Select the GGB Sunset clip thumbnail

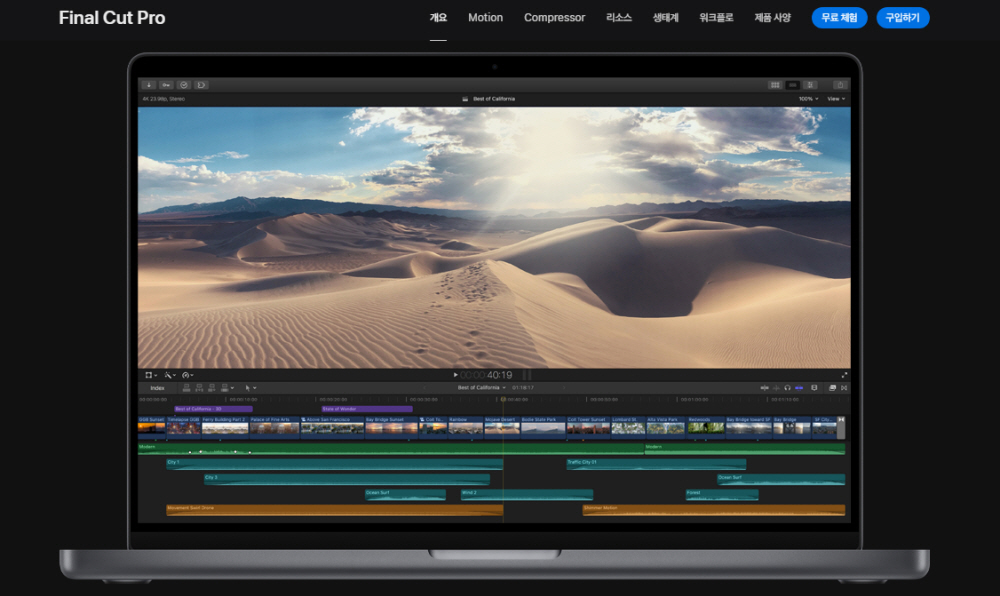(x=152, y=428)
